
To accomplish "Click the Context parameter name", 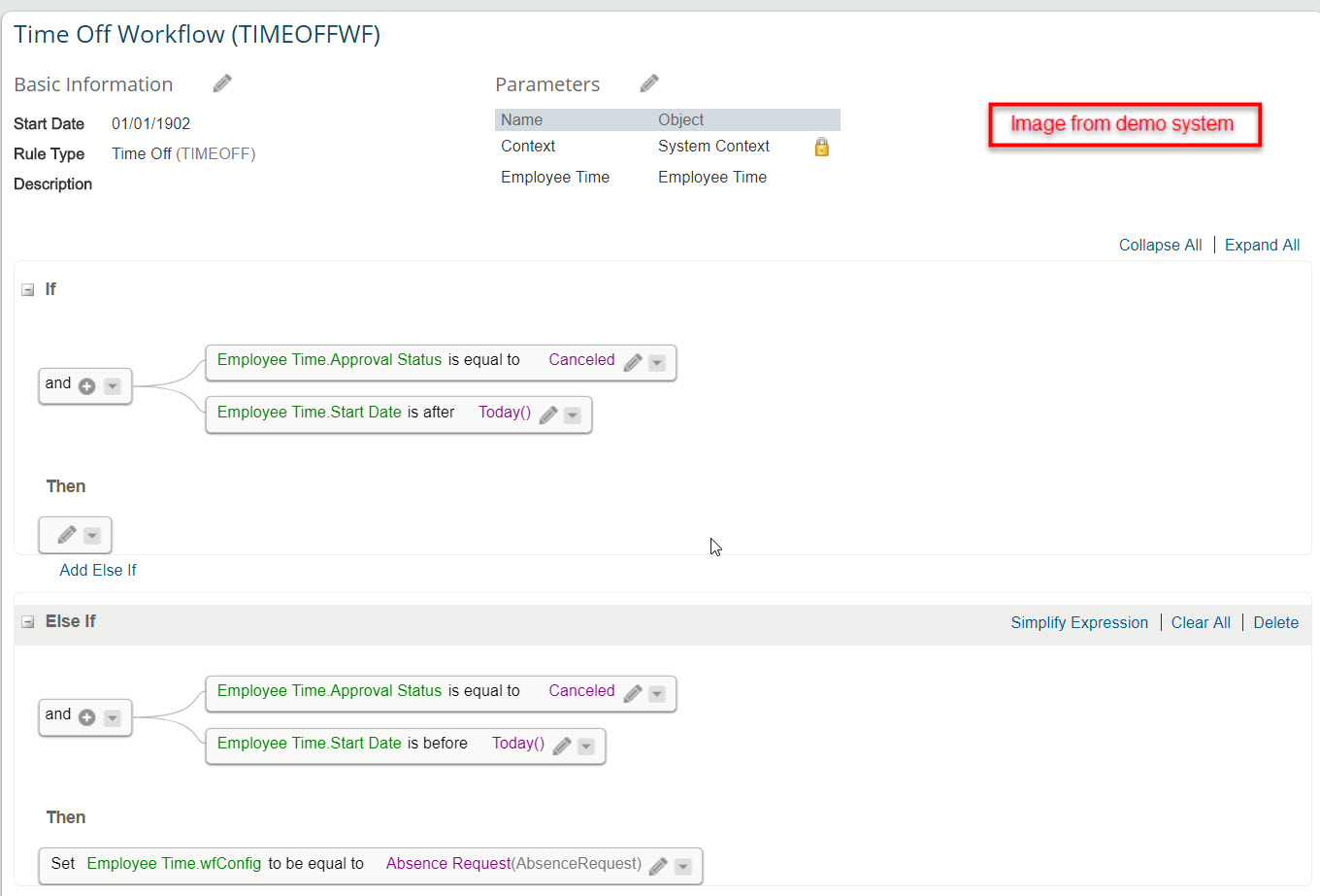I will point(528,146).
